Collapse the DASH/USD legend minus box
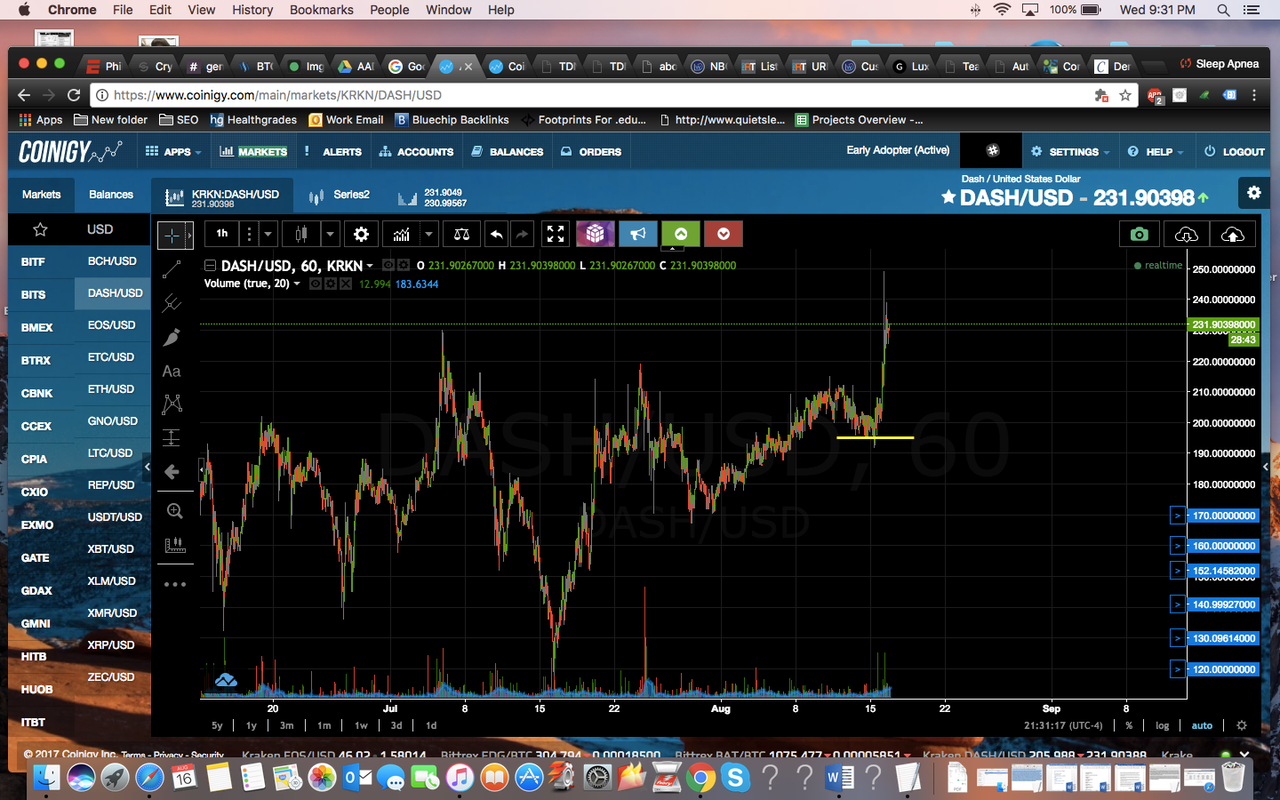1280x800 pixels. coord(210,265)
